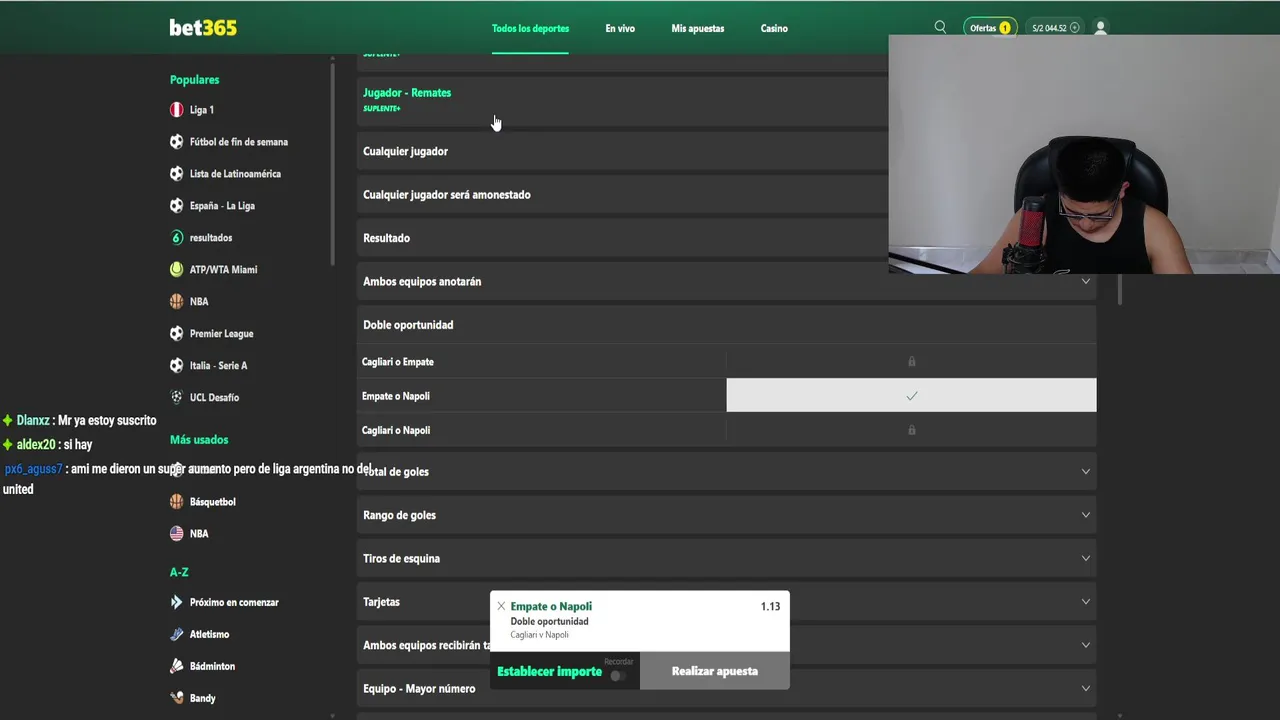Click the Próximo en comenzar icon
This screenshot has width=1280, height=720.
click(x=176, y=602)
